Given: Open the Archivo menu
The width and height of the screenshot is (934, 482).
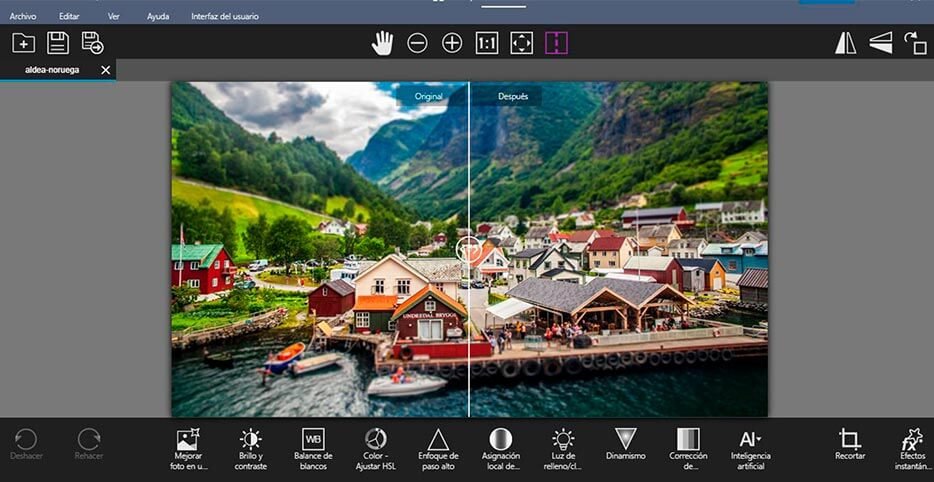Looking at the screenshot, I should point(23,17).
